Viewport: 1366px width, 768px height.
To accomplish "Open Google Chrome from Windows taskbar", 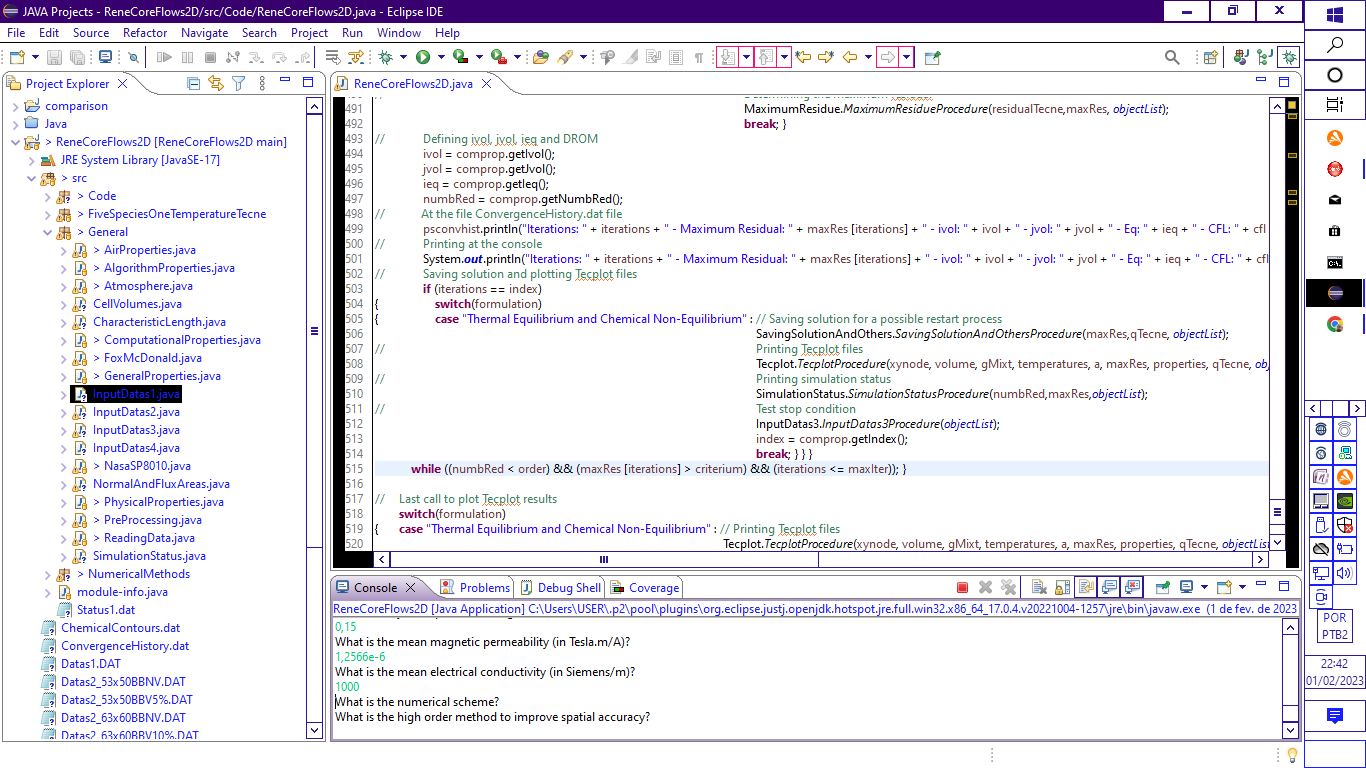I will pyautogui.click(x=1334, y=324).
